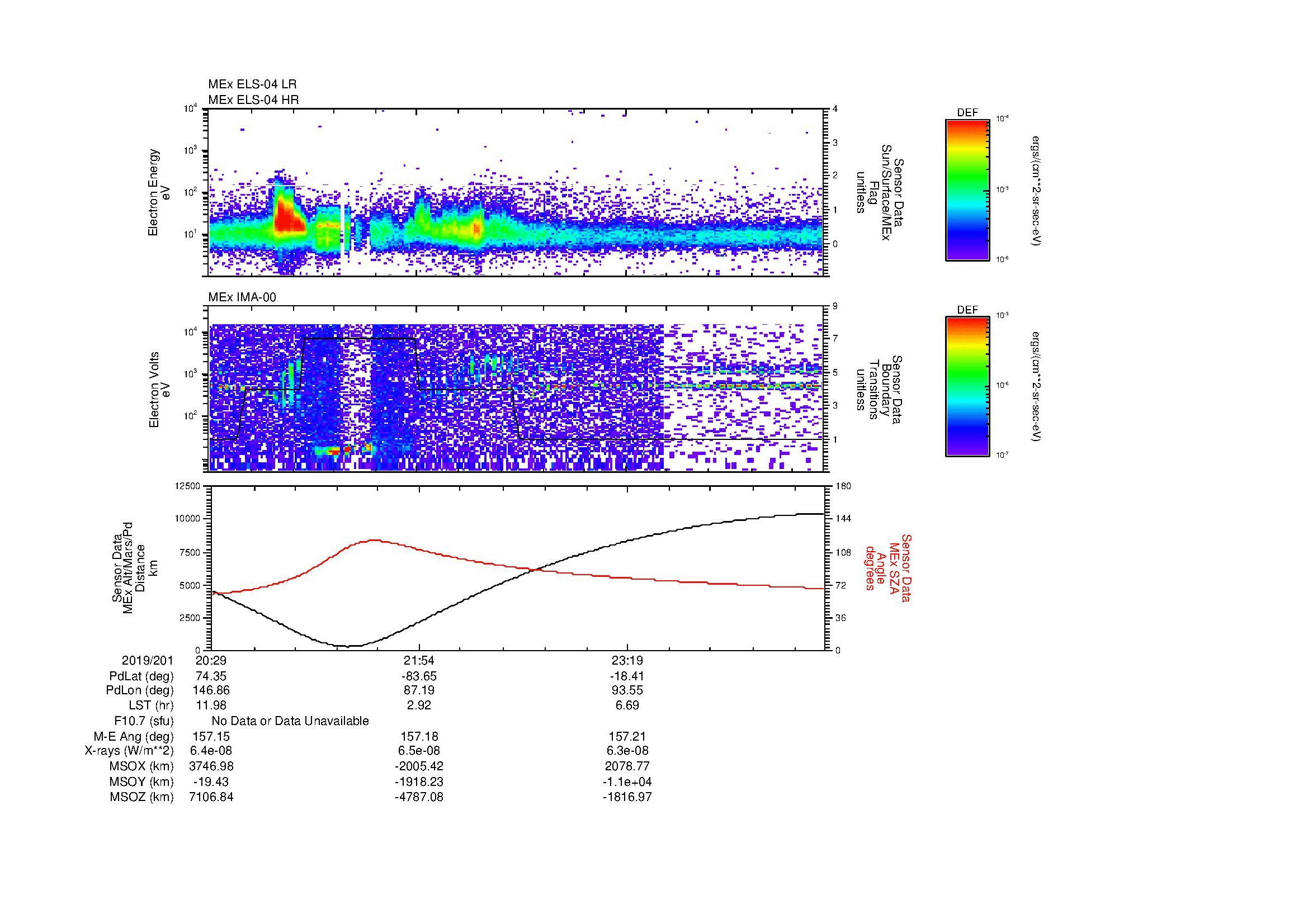Image resolution: width=1308 pixels, height=924 pixels.
Task: Click the 'M-E Ang (deg)' row label
Action: [x=134, y=737]
